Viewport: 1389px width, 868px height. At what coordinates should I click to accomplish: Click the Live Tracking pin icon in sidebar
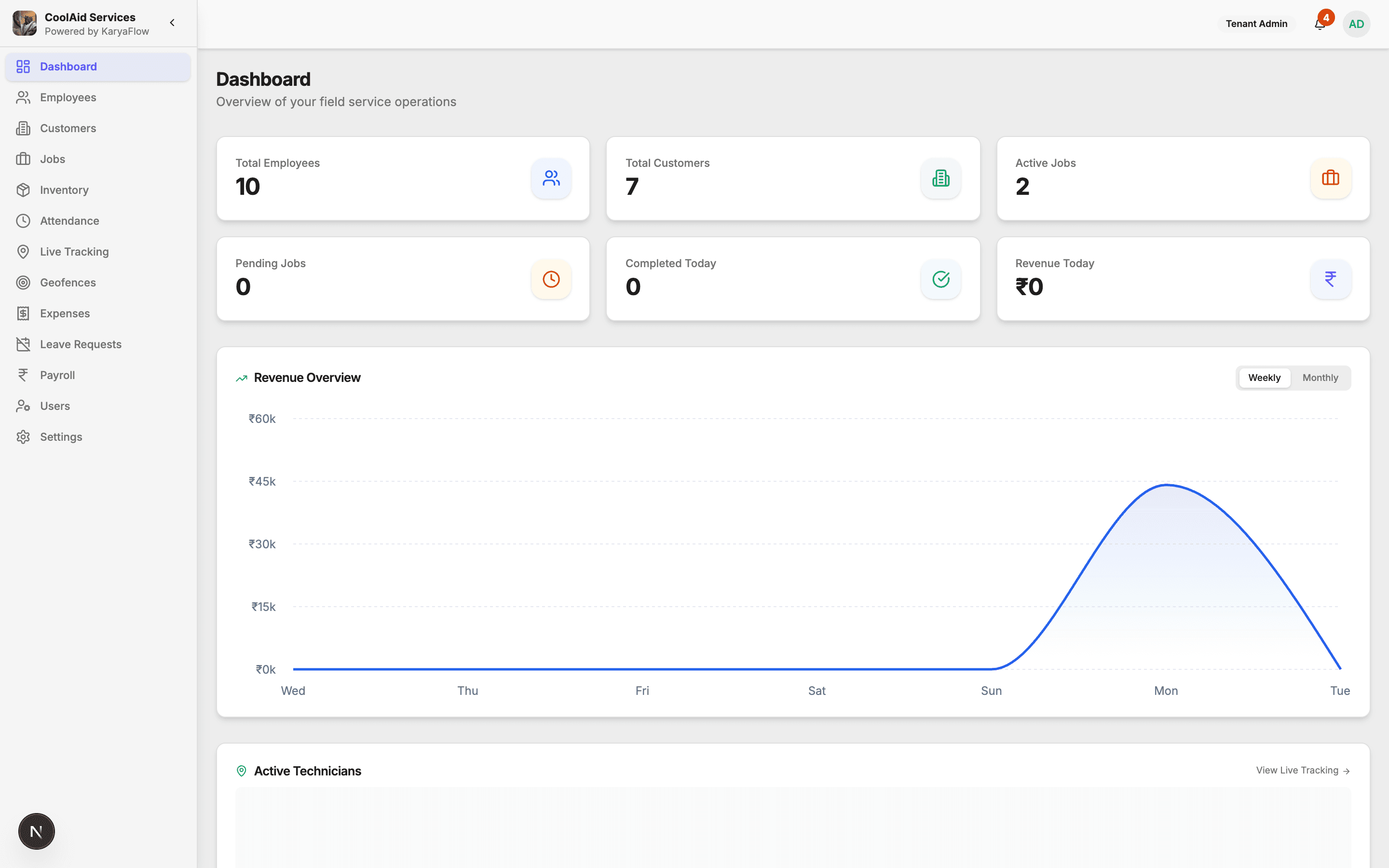[23, 251]
